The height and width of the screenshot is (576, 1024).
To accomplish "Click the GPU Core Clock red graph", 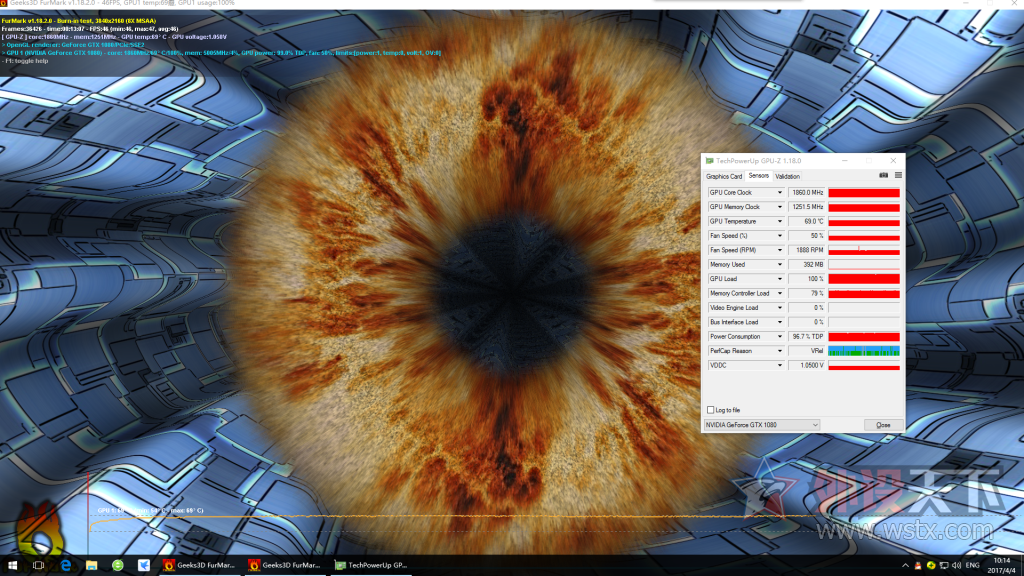I will coord(864,193).
